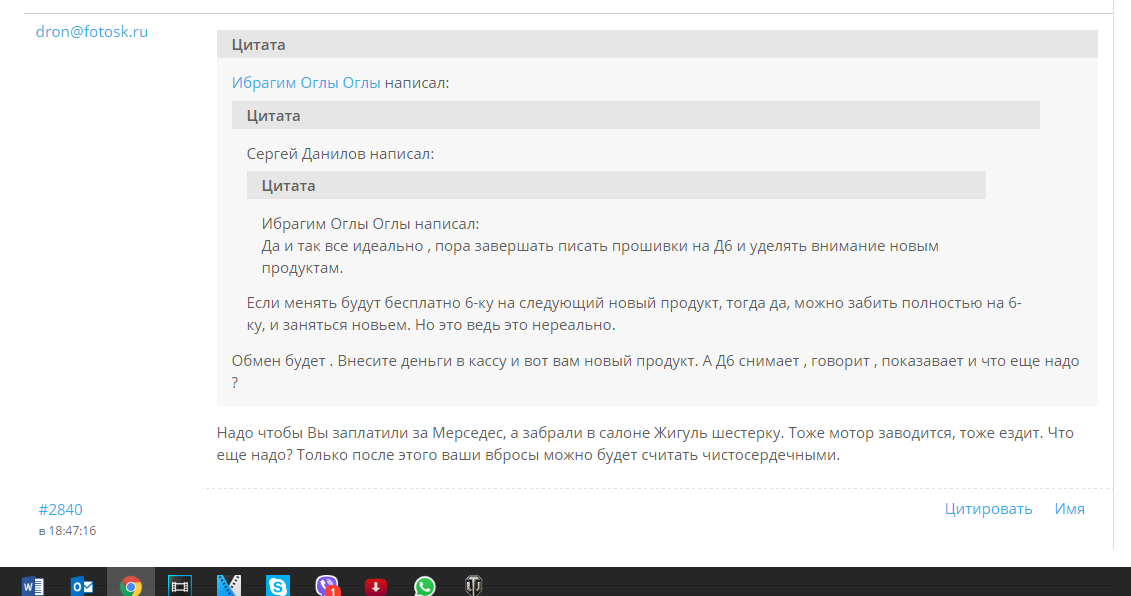Open Skype from the taskbar
The width and height of the screenshot is (1131, 596).
click(278, 585)
